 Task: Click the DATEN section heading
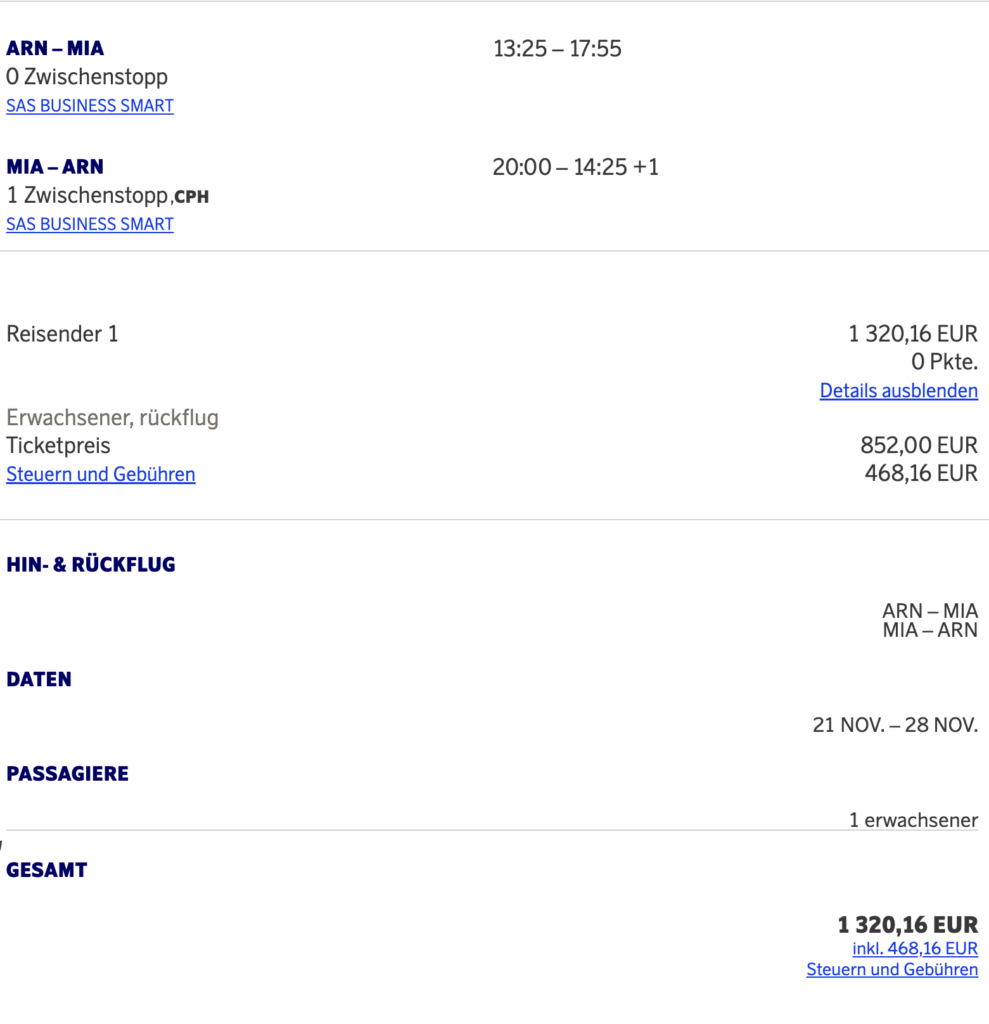[39, 680]
